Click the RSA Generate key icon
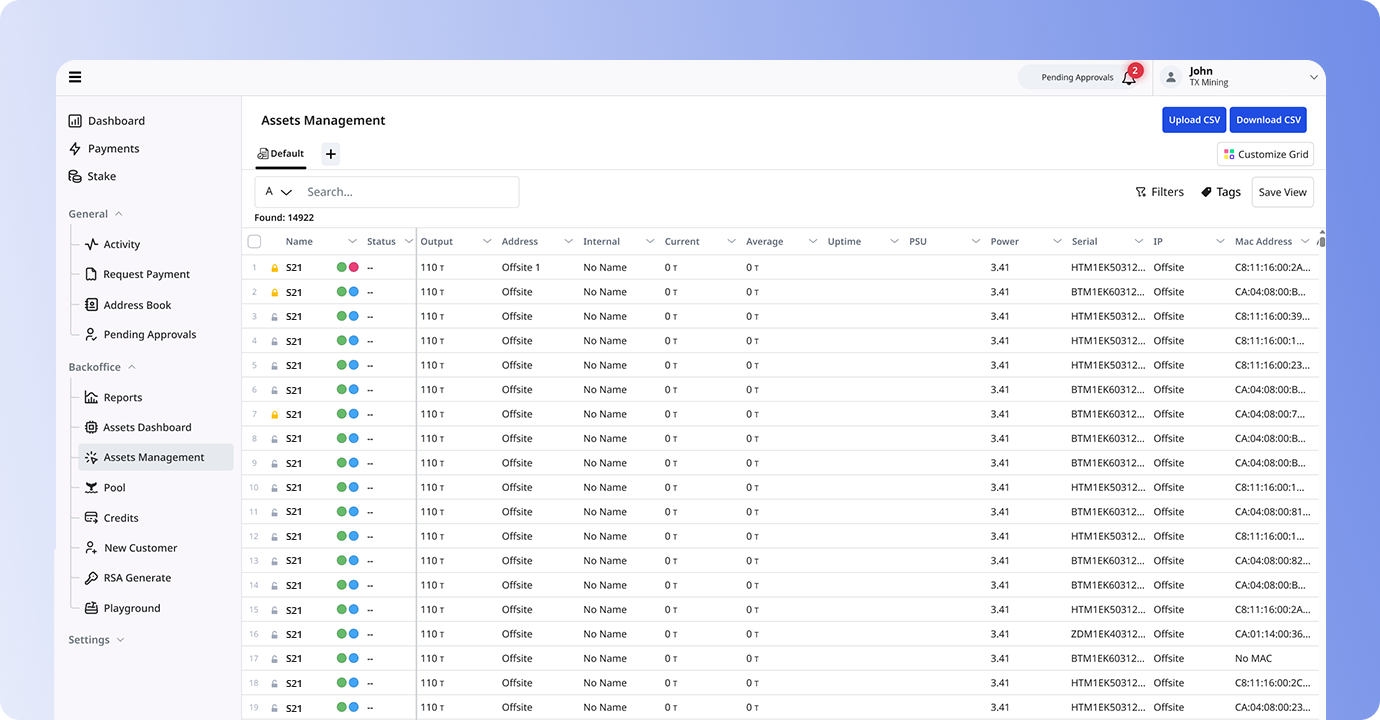Screen dimensions: 1380x720 point(91,578)
